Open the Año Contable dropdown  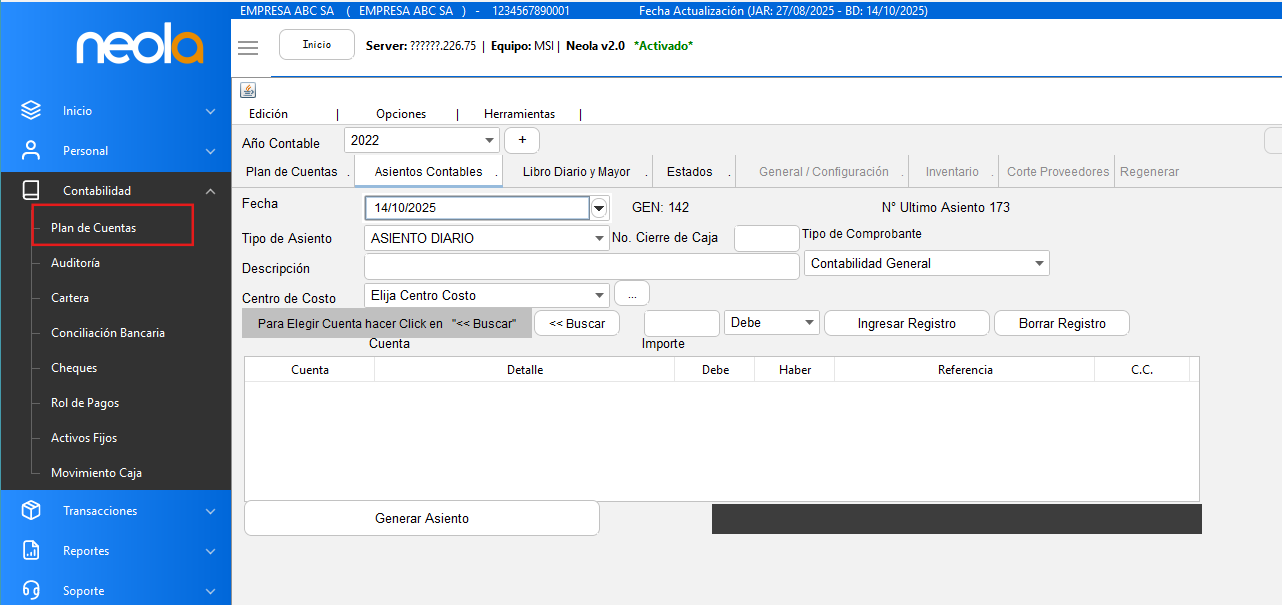489,141
